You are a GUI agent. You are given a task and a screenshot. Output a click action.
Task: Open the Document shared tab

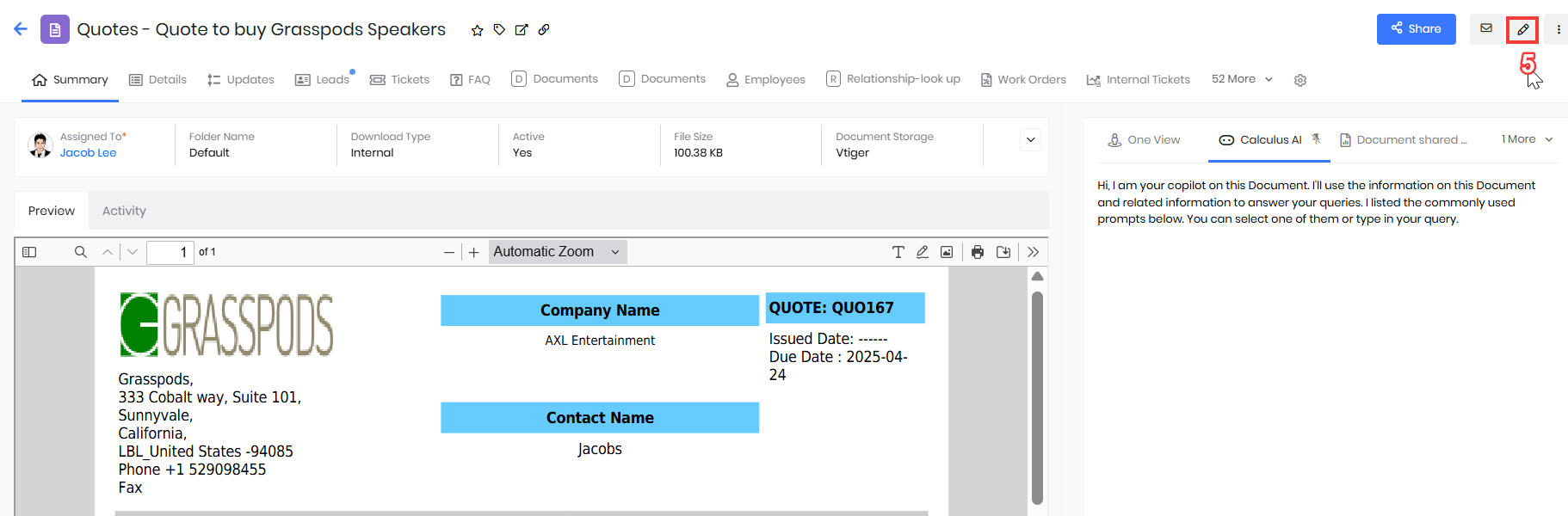pyautogui.click(x=1404, y=139)
